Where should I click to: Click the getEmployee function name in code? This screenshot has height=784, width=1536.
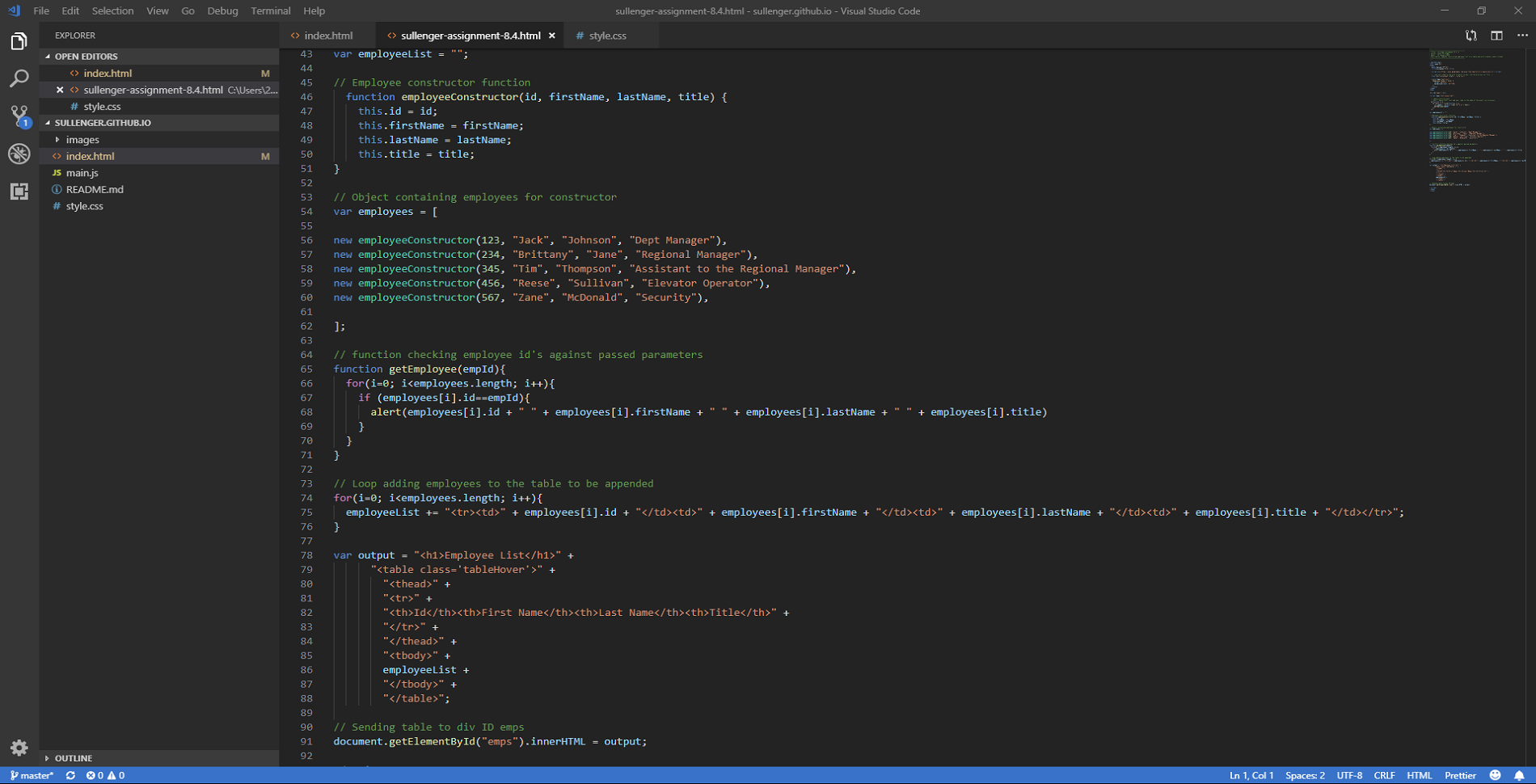(x=423, y=369)
